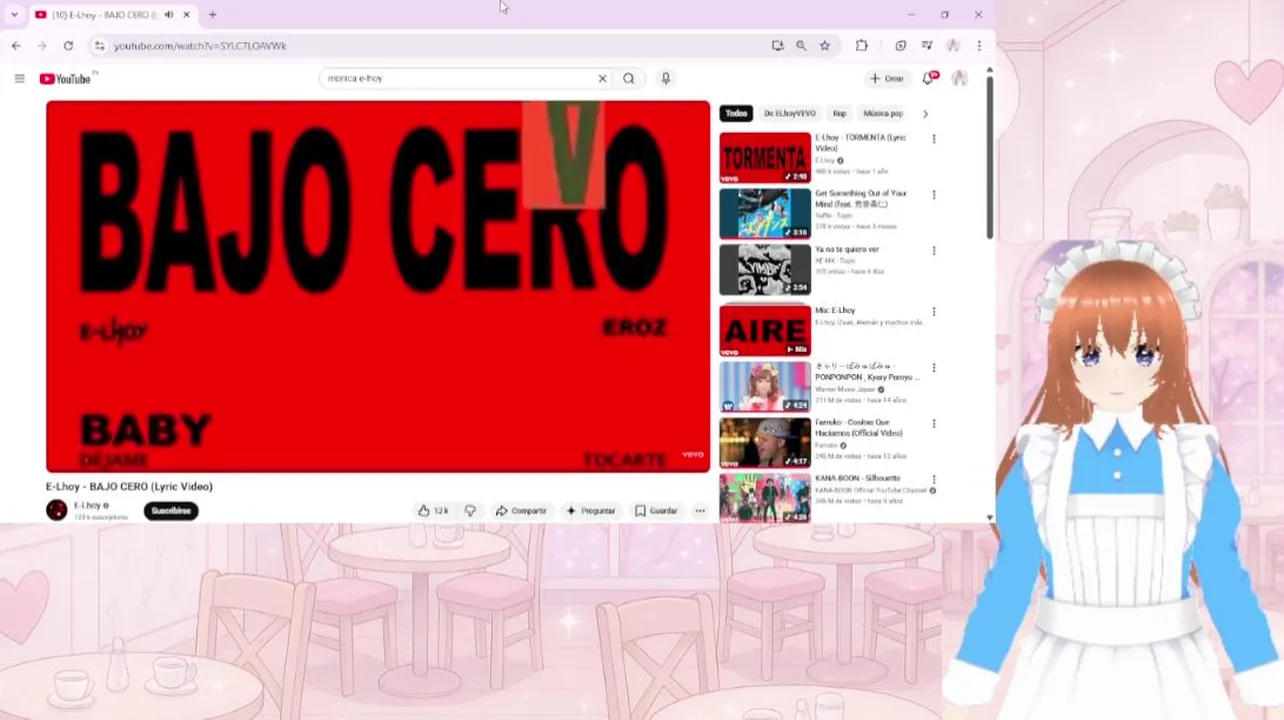Open the media controls icon in toolbar

tap(927, 45)
